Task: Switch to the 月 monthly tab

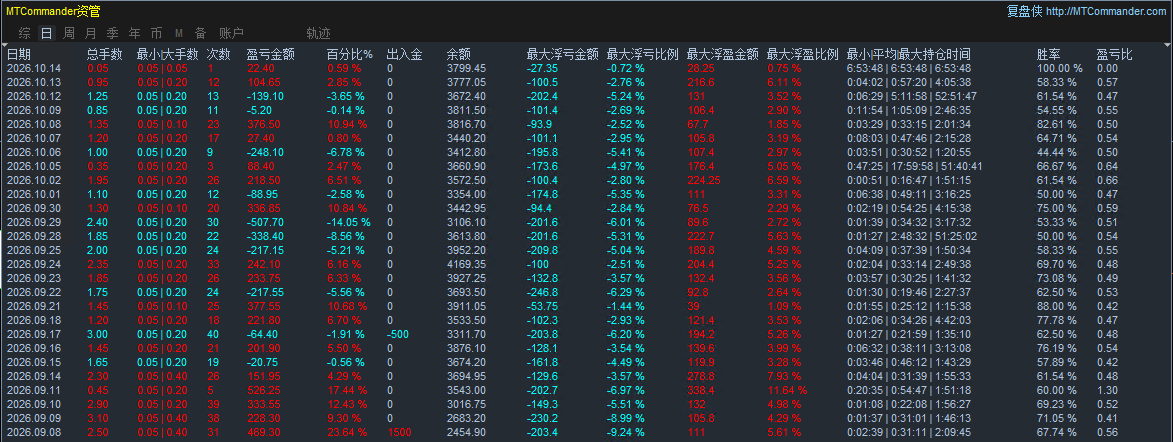Action: pos(91,33)
